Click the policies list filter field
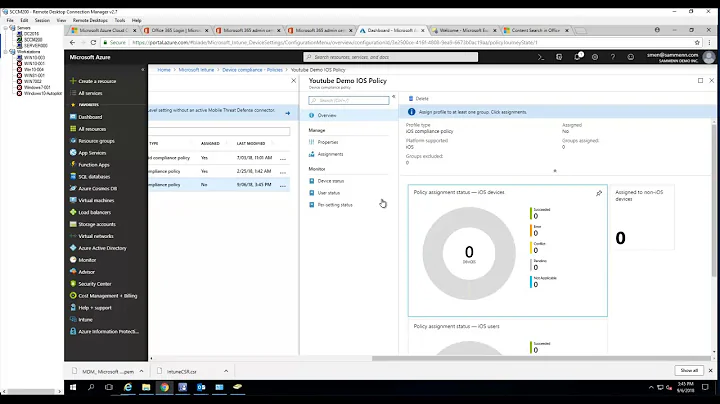This screenshot has height=404, width=720. pyautogui.click(x=219, y=131)
